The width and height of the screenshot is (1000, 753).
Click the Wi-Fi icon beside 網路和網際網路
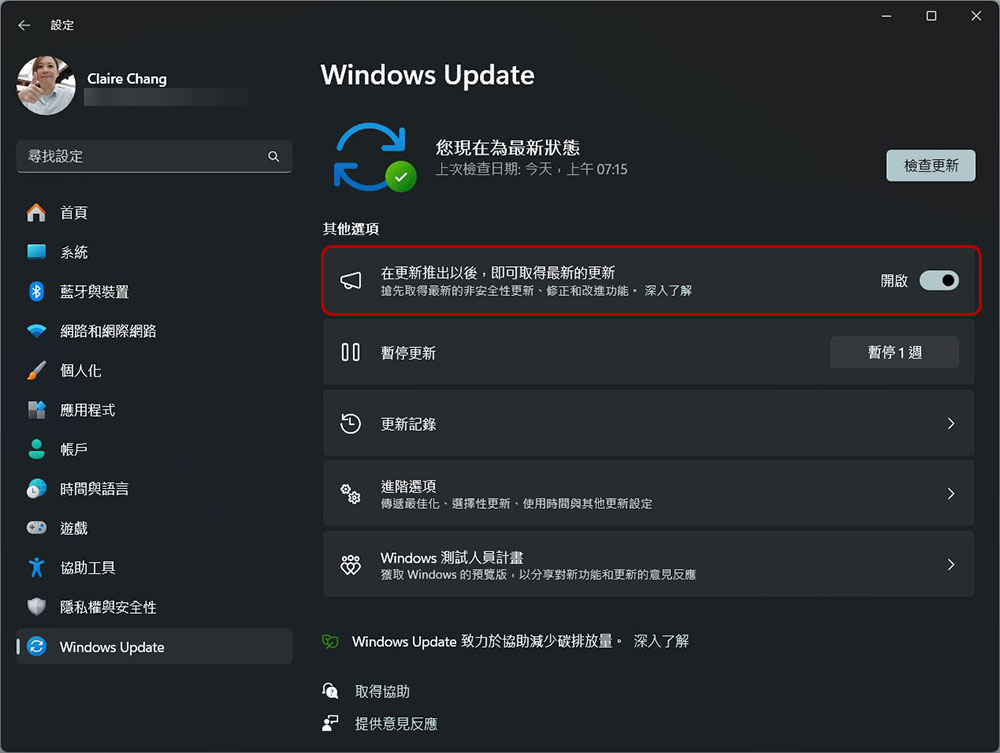click(36, 331)
